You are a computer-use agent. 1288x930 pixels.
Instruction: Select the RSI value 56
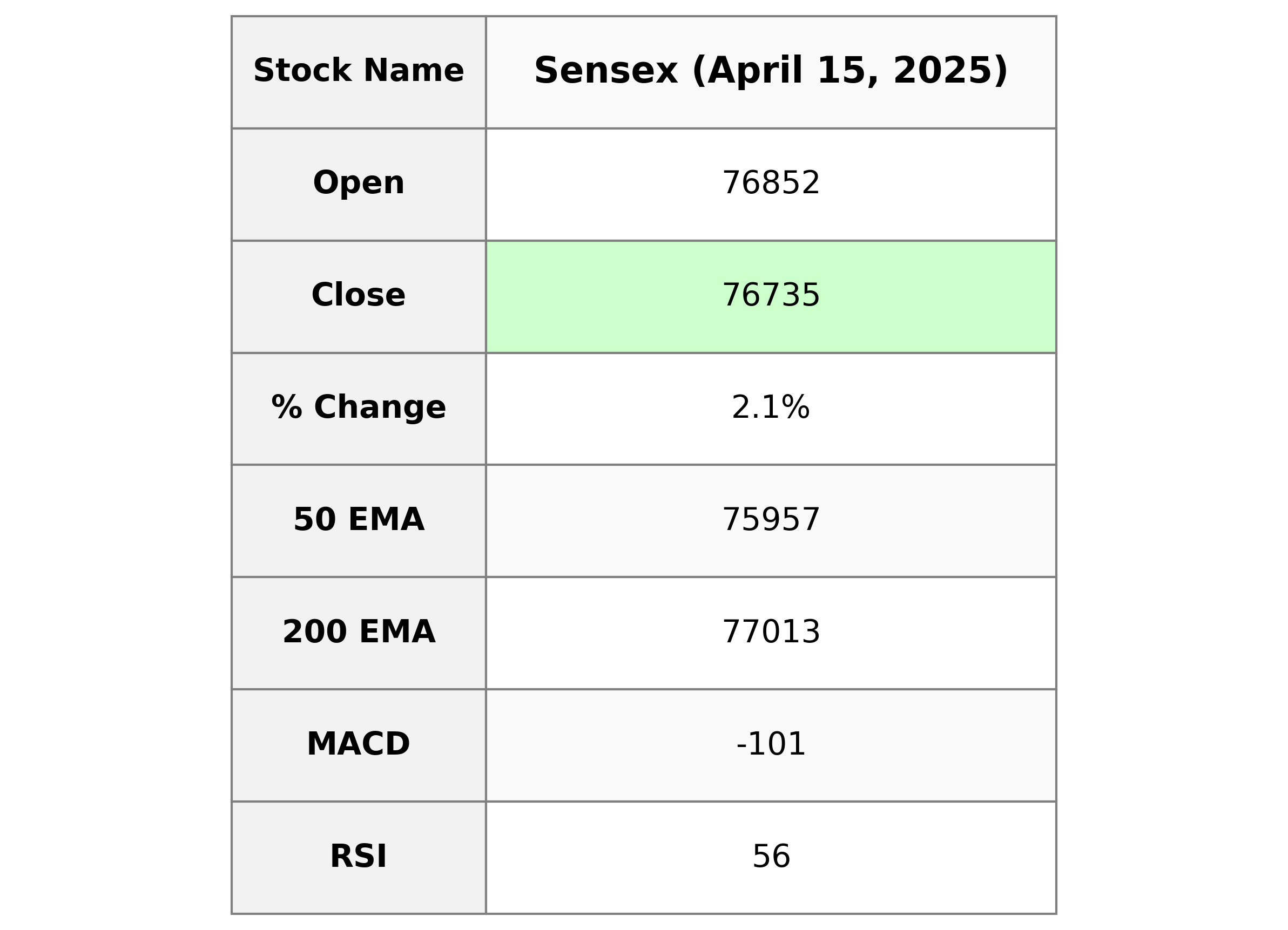pos(771,856)
